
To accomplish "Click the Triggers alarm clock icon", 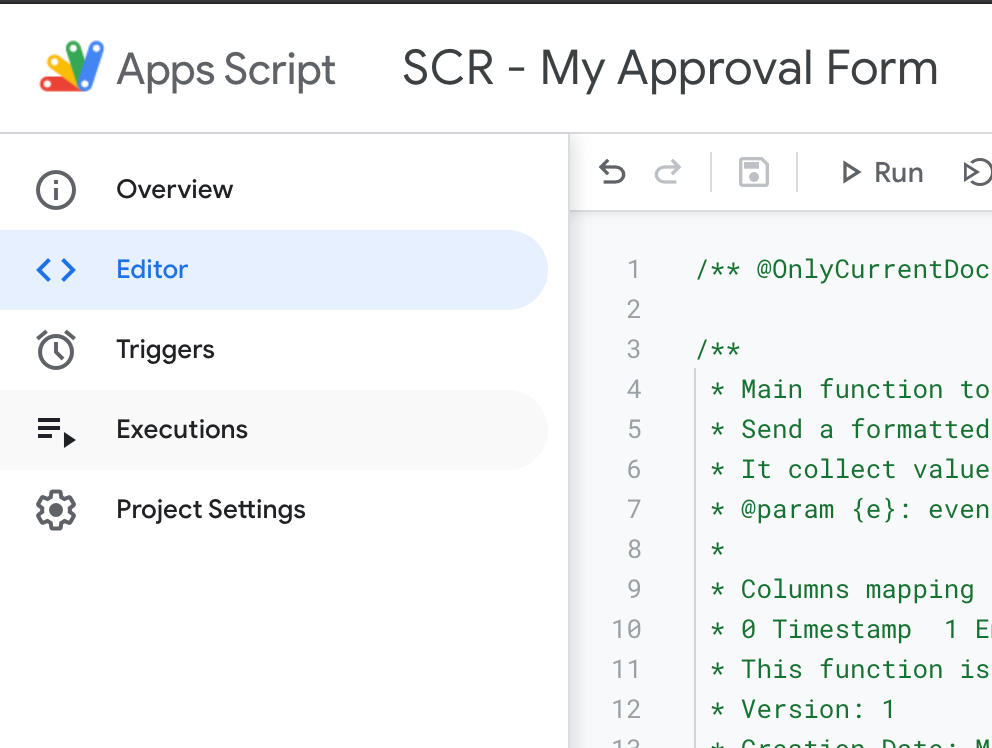I will coord(56,350).
